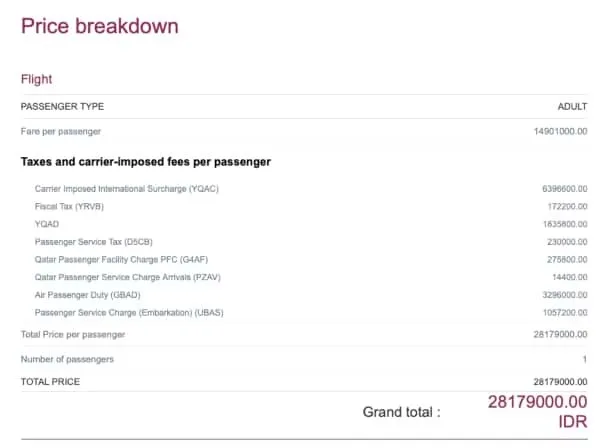
Task: Click the Price breakdown heading
Action: (100, 27)
